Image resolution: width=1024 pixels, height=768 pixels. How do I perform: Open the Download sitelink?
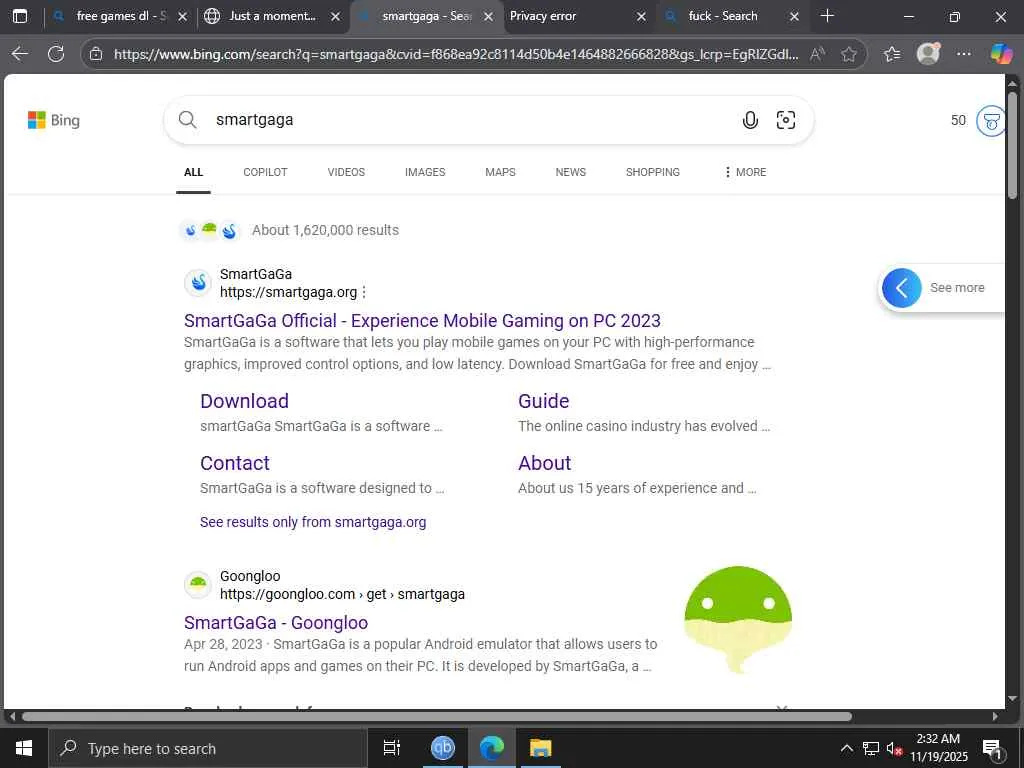coord(244,401)
